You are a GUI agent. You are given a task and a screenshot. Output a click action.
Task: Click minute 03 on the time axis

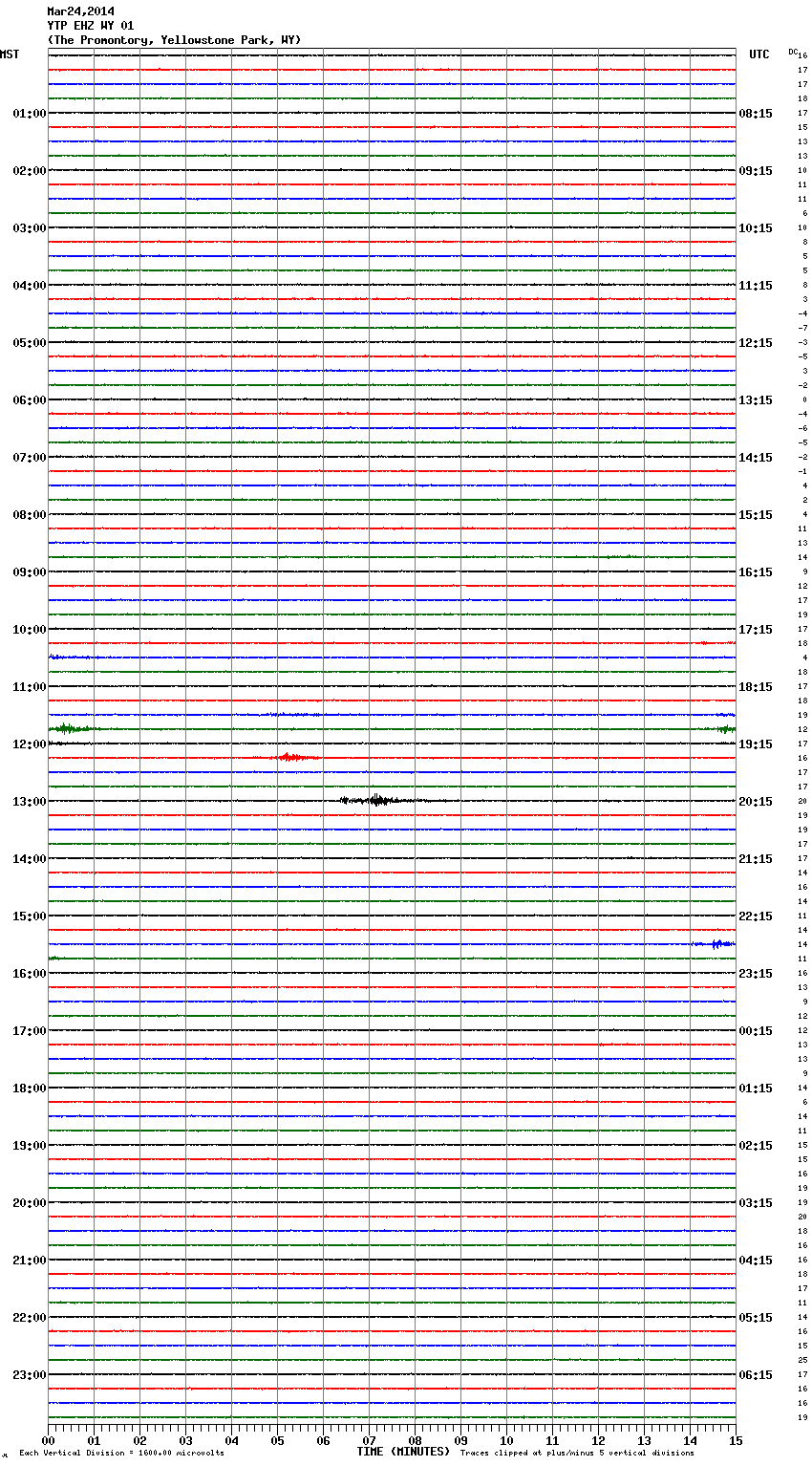(185, 1440)
